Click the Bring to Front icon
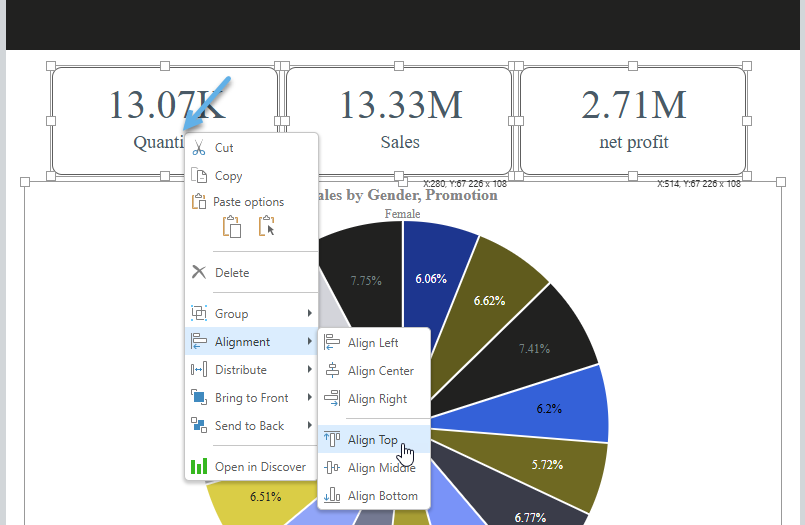Image resolution: width=805 pixels, height=525 pixels. (x=199, y=397)
